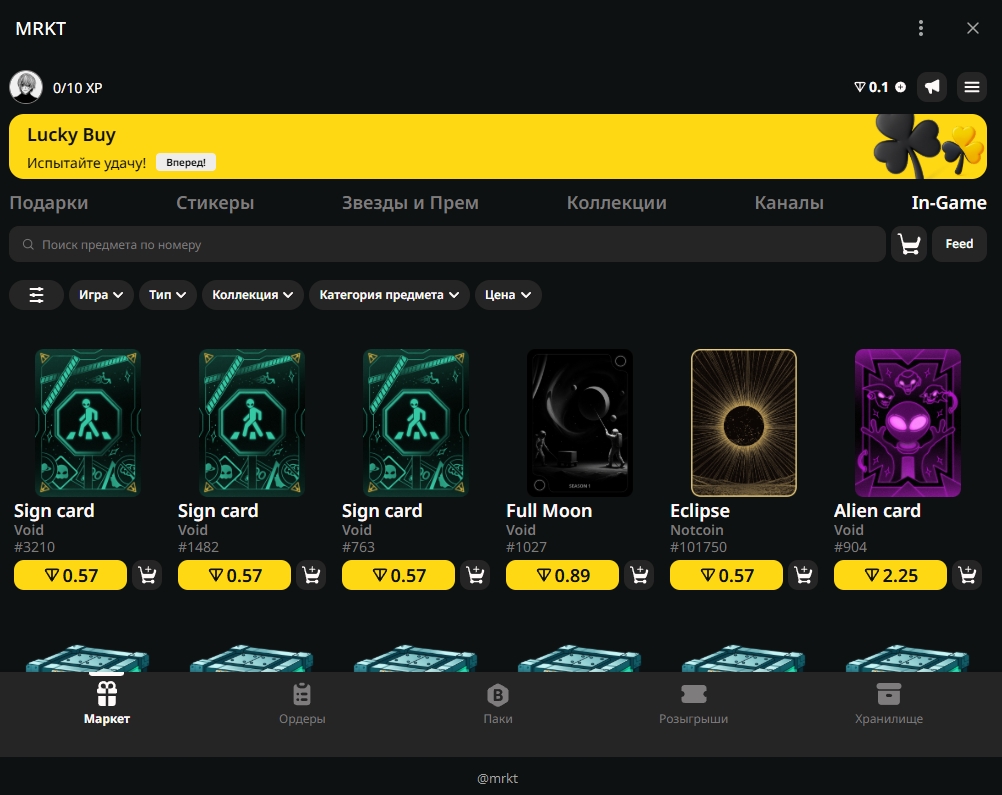Open the Eclipse card thumbnail
Image resolution: width=1002 pixels, height=795 pixels.
click(x=744, y=422)
